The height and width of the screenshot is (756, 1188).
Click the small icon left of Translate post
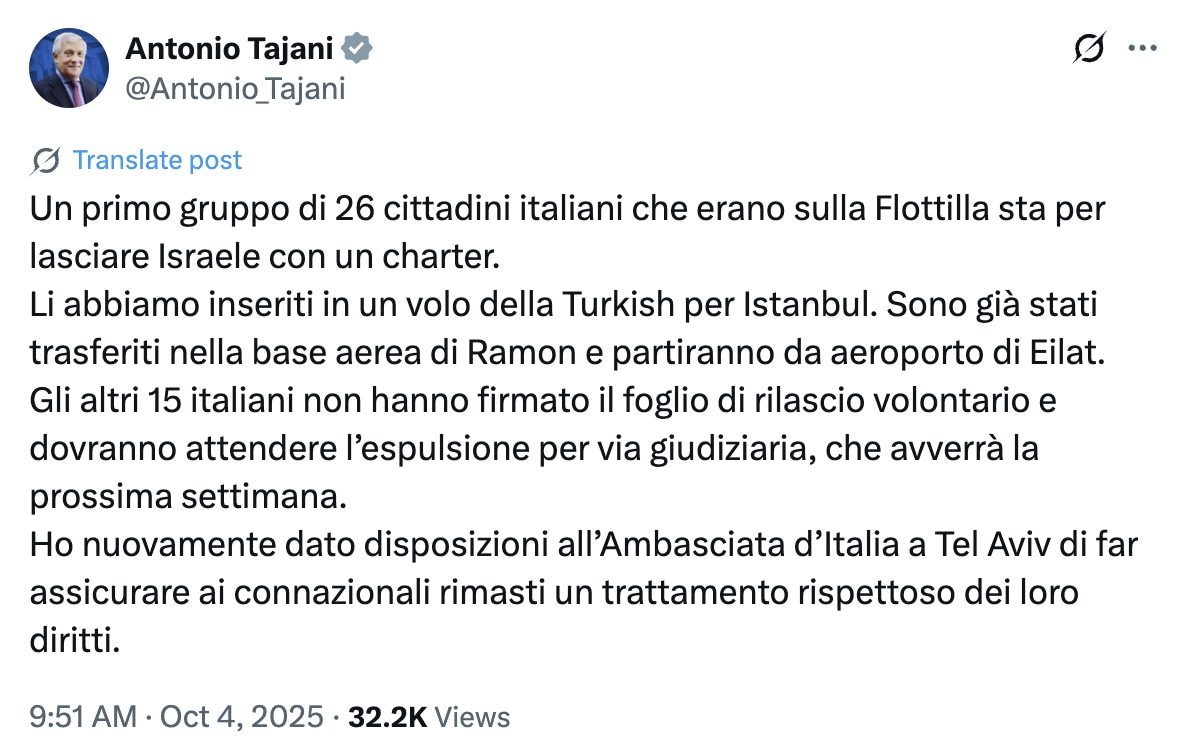[45, 161]
